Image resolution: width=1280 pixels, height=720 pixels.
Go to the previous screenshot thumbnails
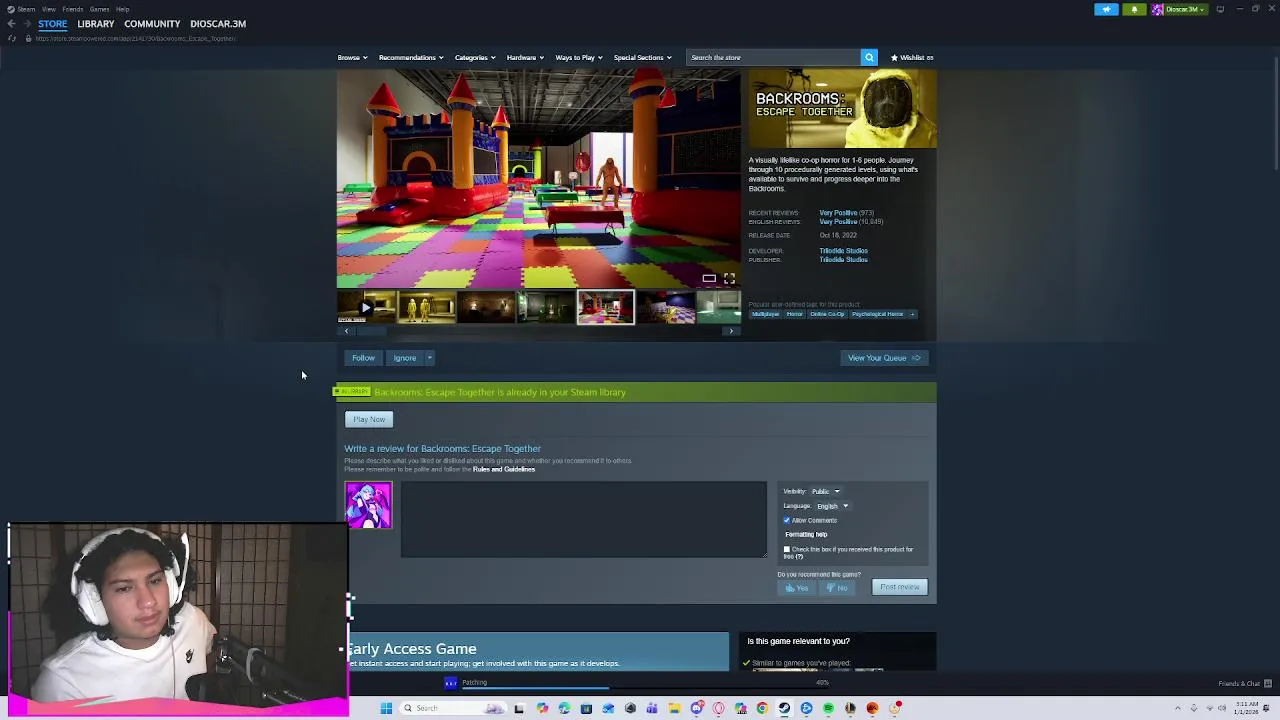point(346,331)
